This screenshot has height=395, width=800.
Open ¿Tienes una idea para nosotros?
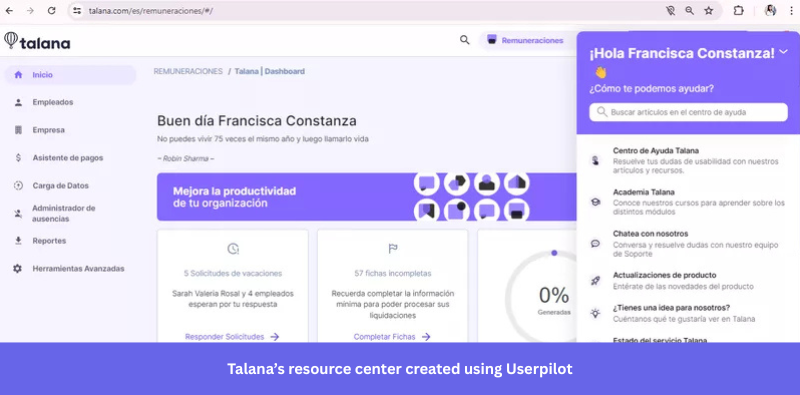[688, 313]
